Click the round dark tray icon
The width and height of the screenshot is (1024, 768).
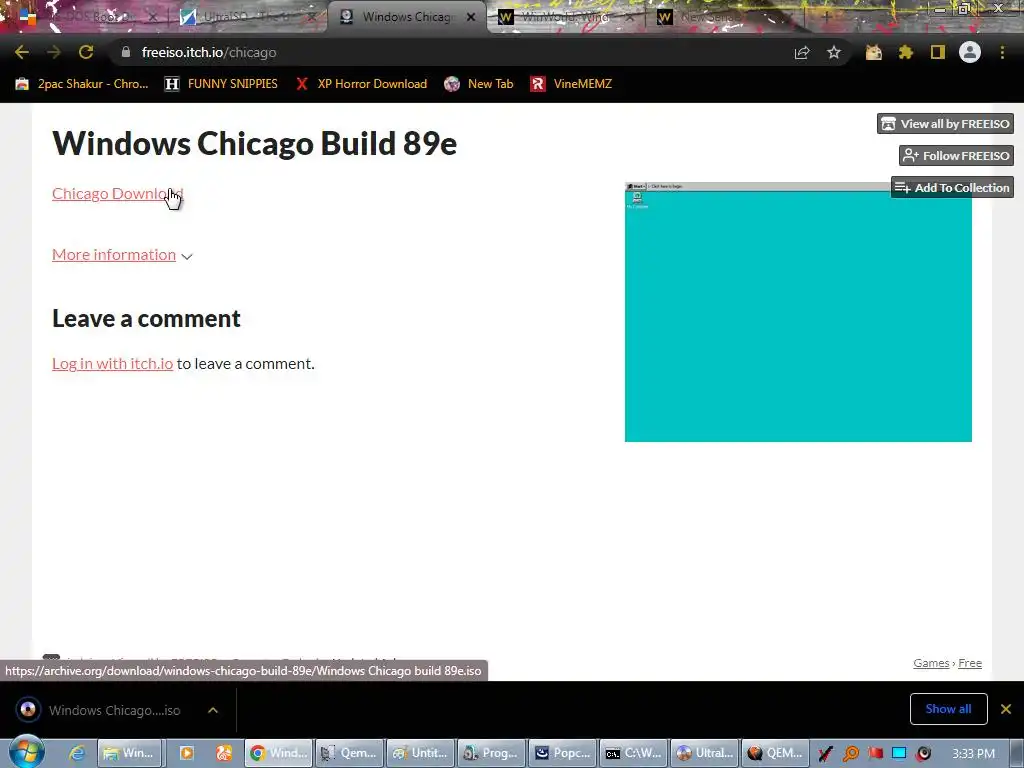[924, 754]
